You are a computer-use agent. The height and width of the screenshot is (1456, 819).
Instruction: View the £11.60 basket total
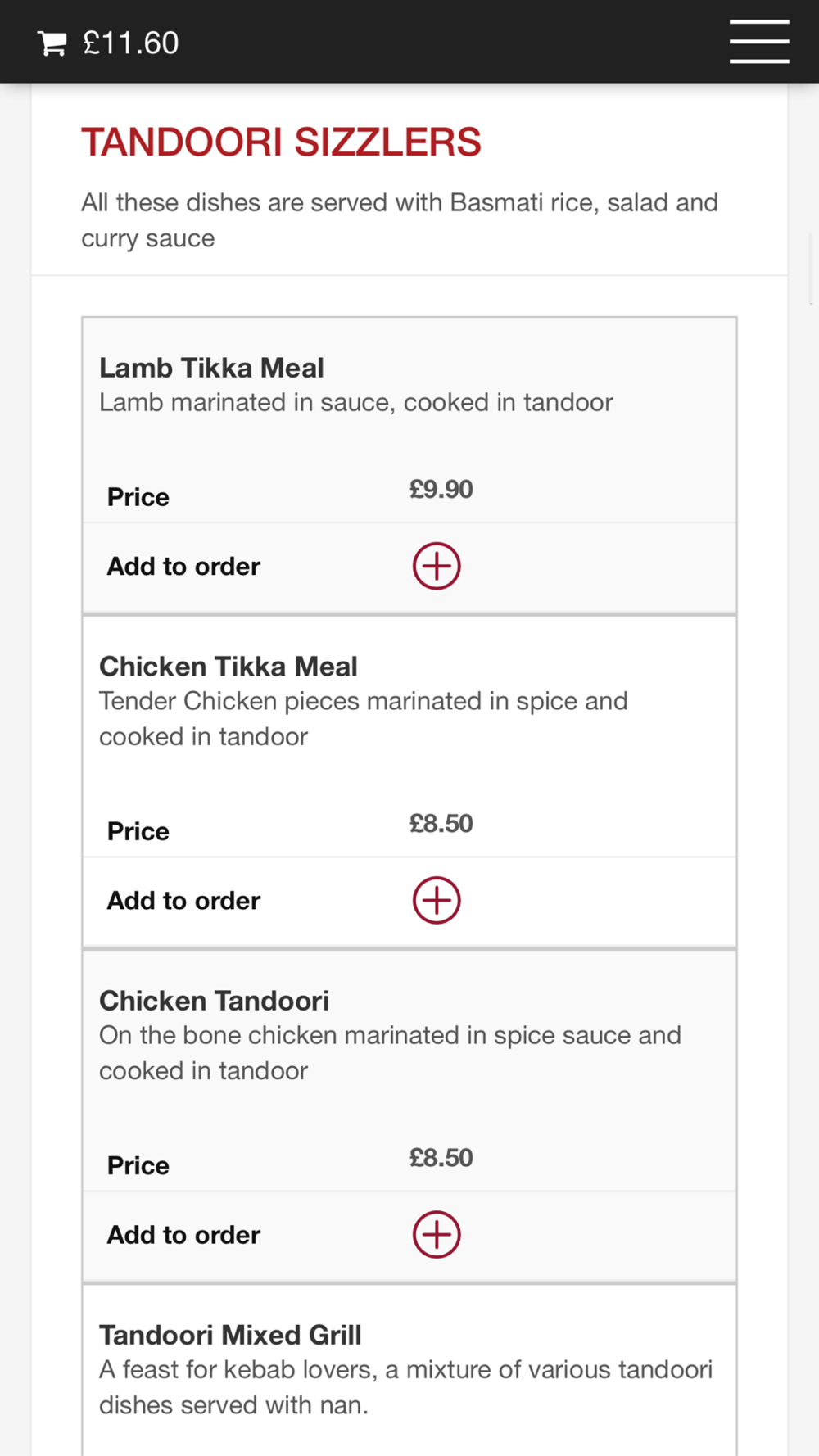(131, 43)
